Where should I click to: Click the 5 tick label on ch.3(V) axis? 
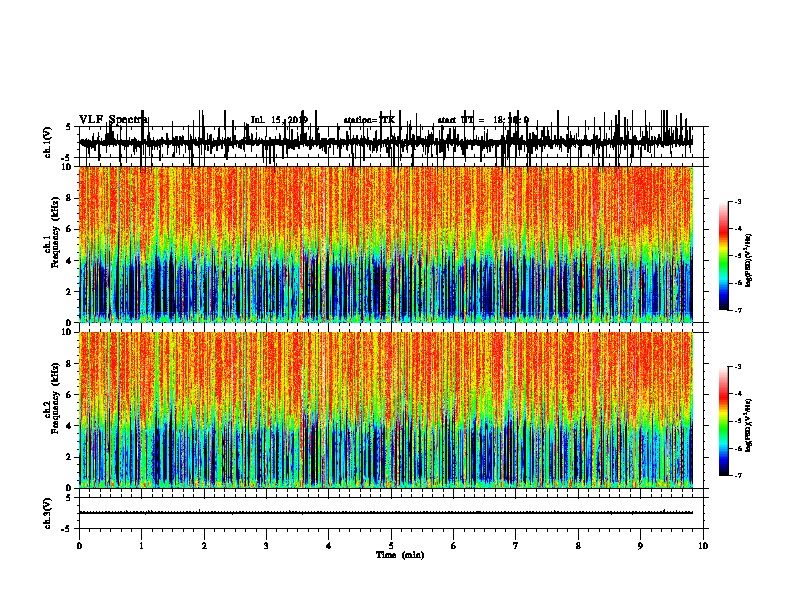coord(69,498)
